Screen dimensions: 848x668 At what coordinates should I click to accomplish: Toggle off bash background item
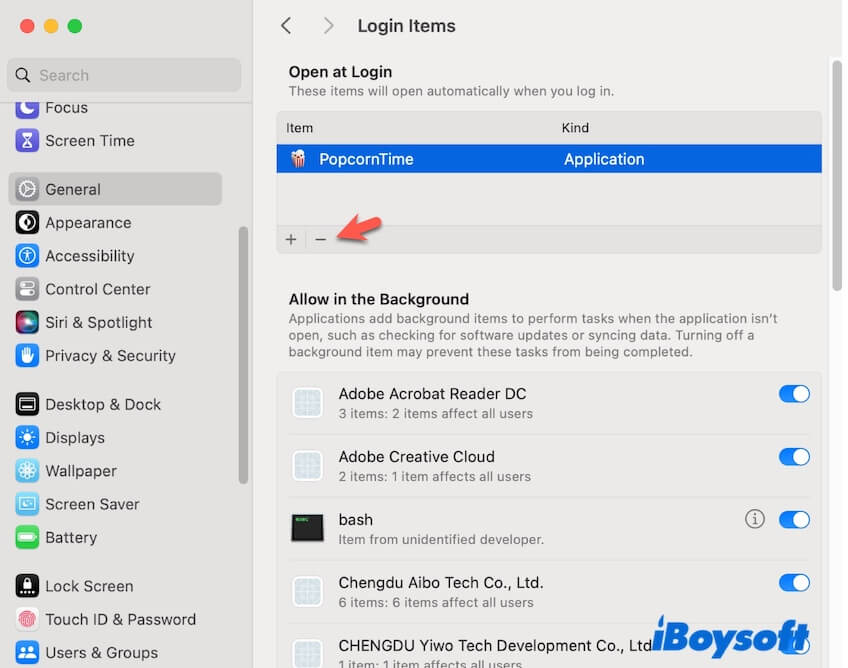click(794, 519)
